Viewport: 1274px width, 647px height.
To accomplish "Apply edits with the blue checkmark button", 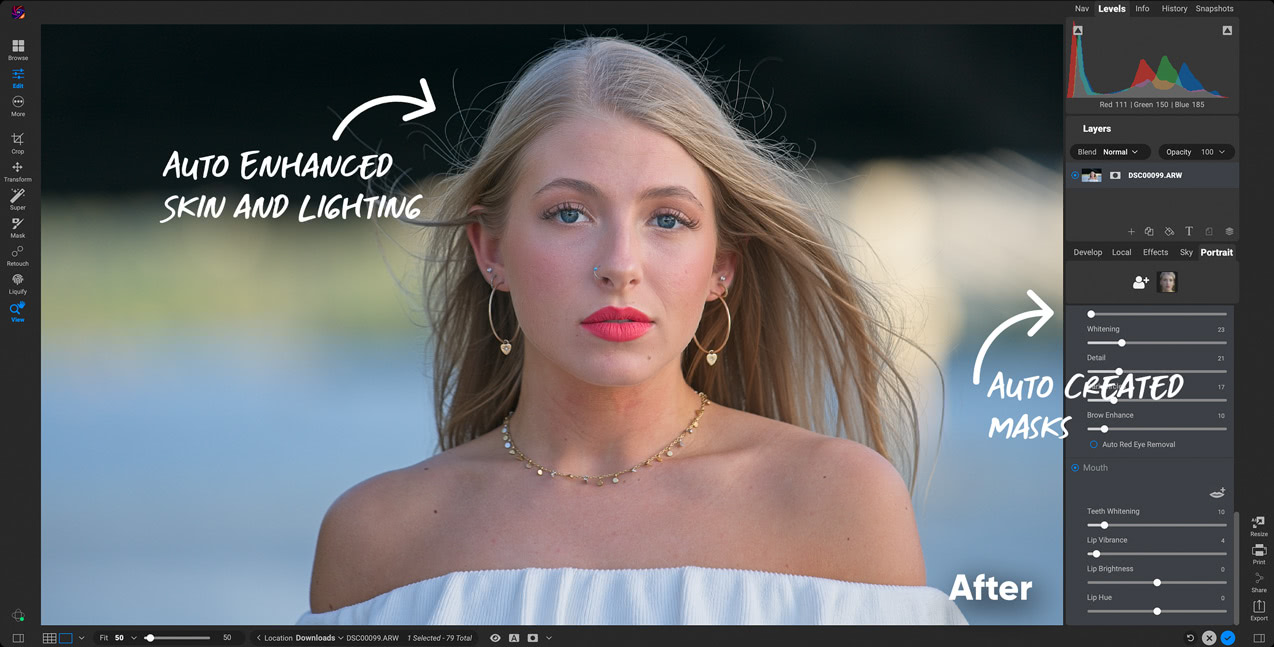I will tap(1228, 638).
